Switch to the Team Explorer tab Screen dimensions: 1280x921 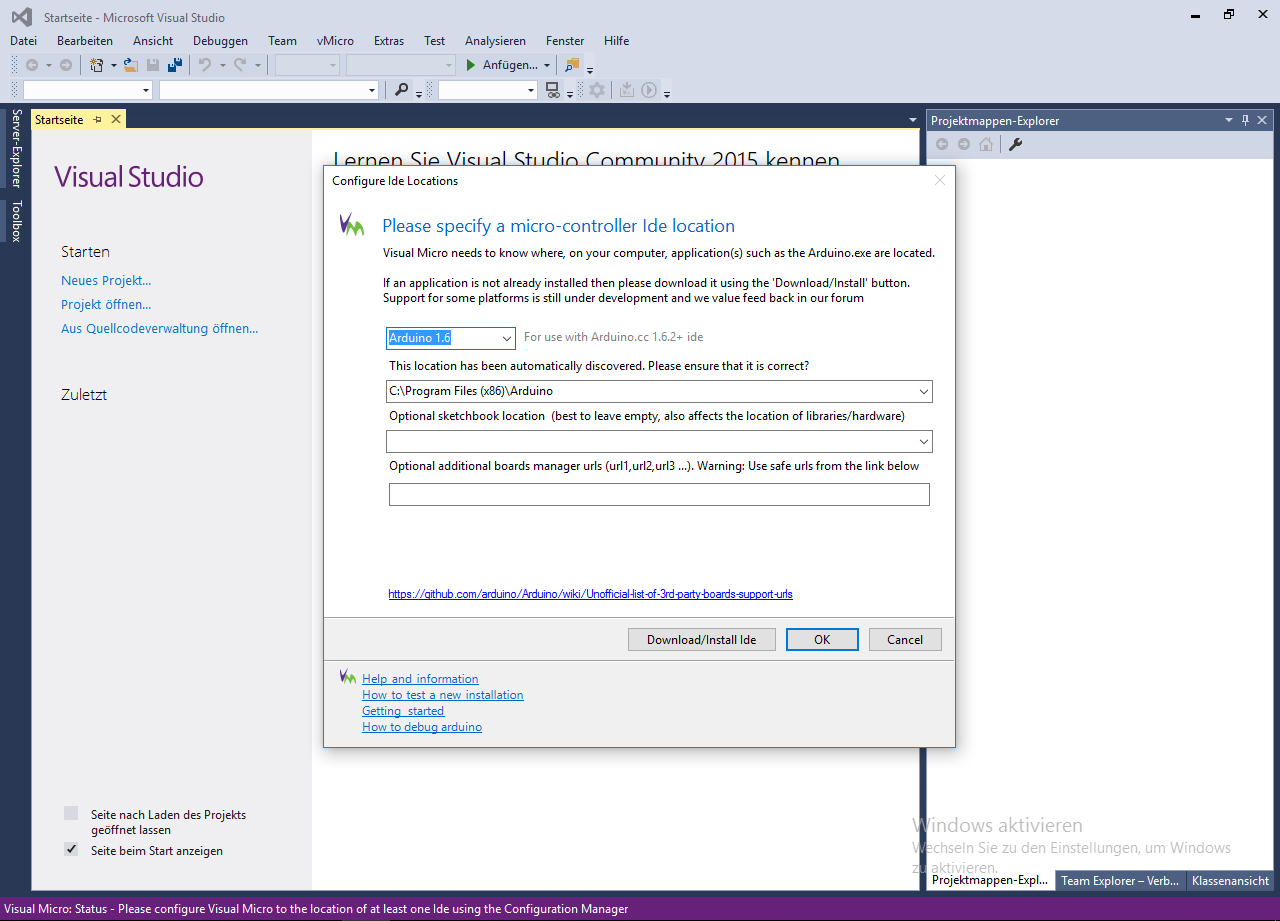click(1120, 881)
